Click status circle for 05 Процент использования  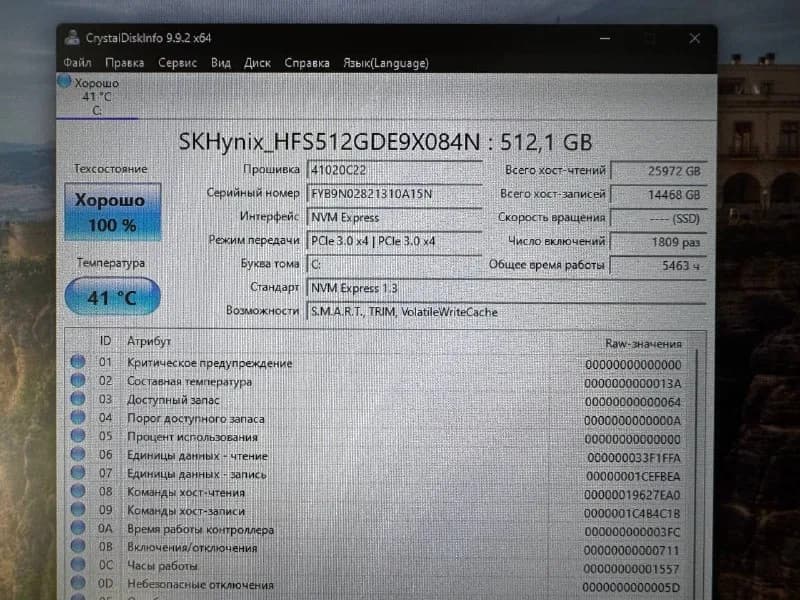(78, 436)
